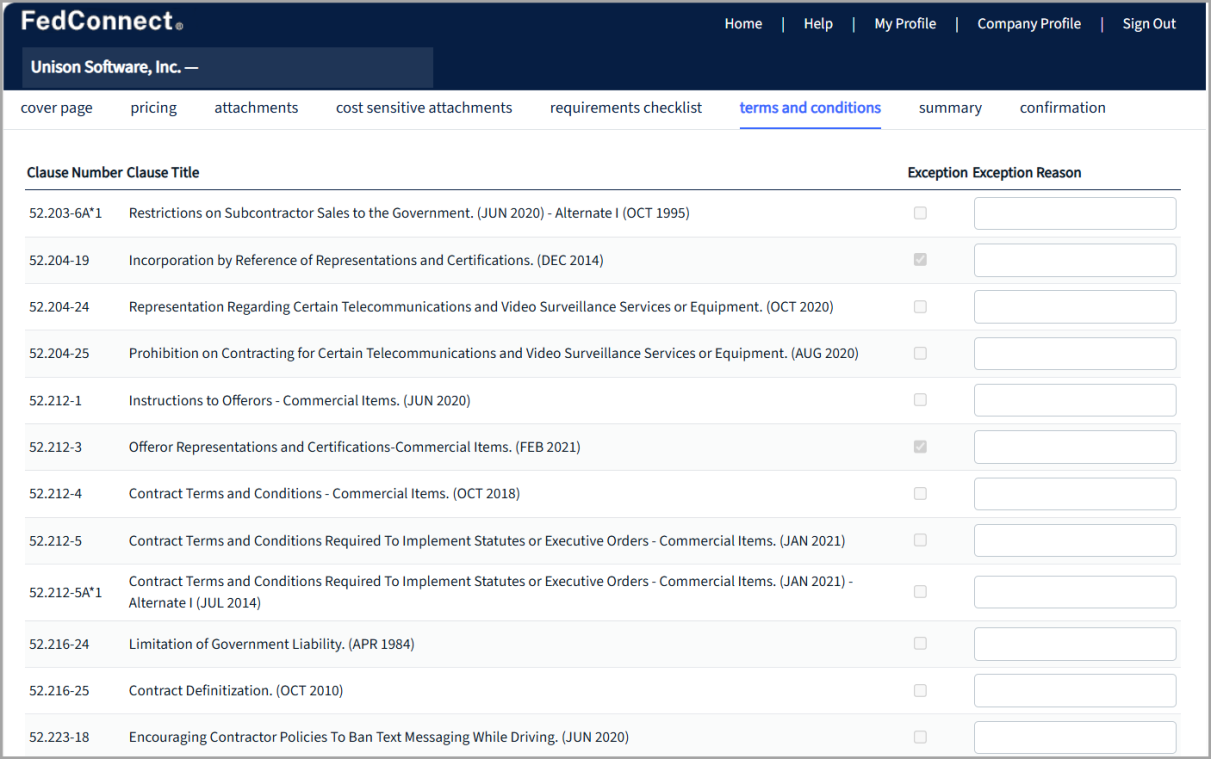Click the Clause Title column header
The width and height of the screenshot is (1211, 759).
click(163, 173)
